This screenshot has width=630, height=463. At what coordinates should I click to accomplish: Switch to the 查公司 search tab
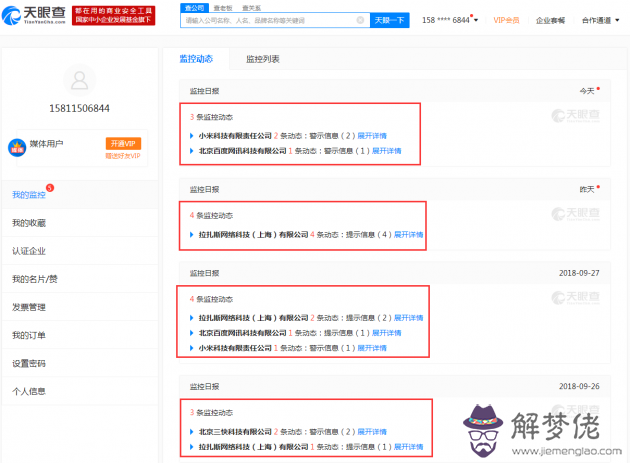pos(194,8)
